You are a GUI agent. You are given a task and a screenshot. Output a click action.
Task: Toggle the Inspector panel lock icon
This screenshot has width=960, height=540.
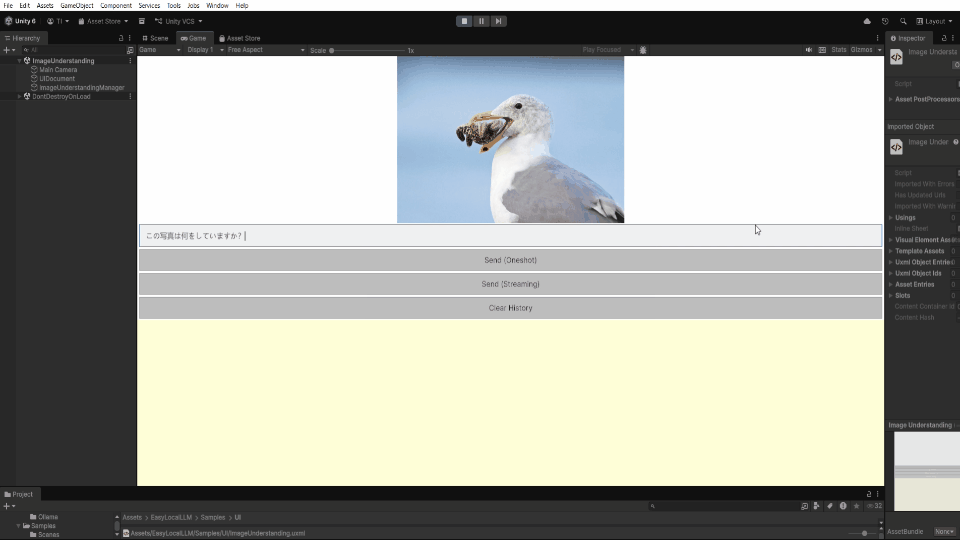[x=943, y=38]
